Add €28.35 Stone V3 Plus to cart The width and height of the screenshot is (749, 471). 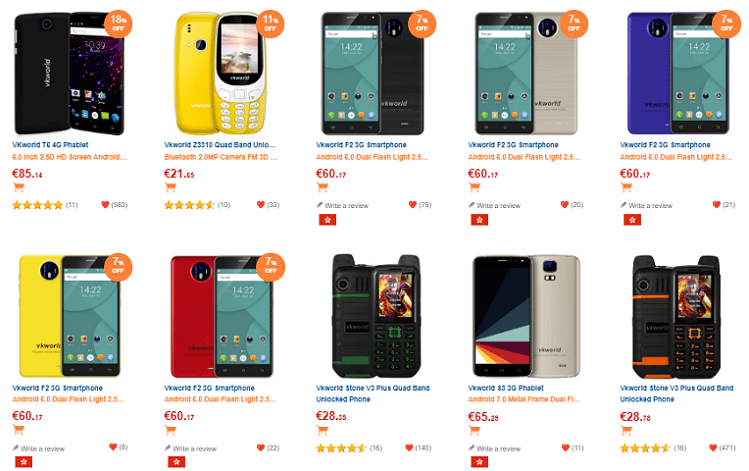[322, 430]
